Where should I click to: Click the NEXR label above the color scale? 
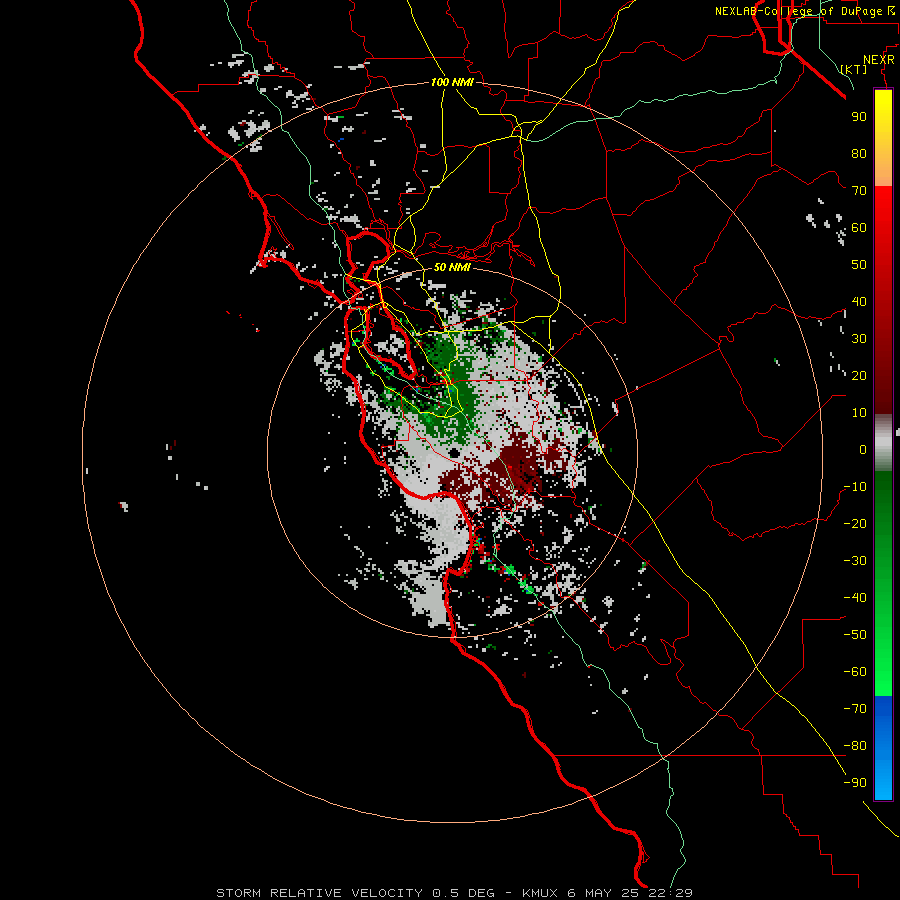pyautogui.click(x=878, y=60)
